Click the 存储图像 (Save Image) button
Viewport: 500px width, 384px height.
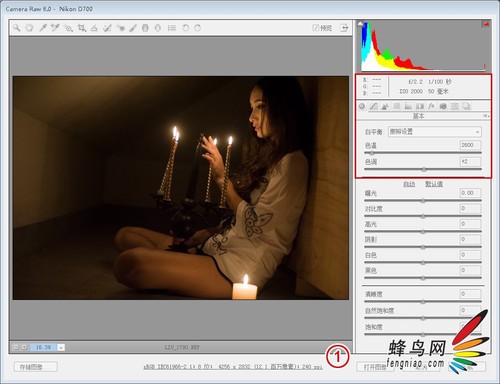pyautogui.click(x=36, y=367)
